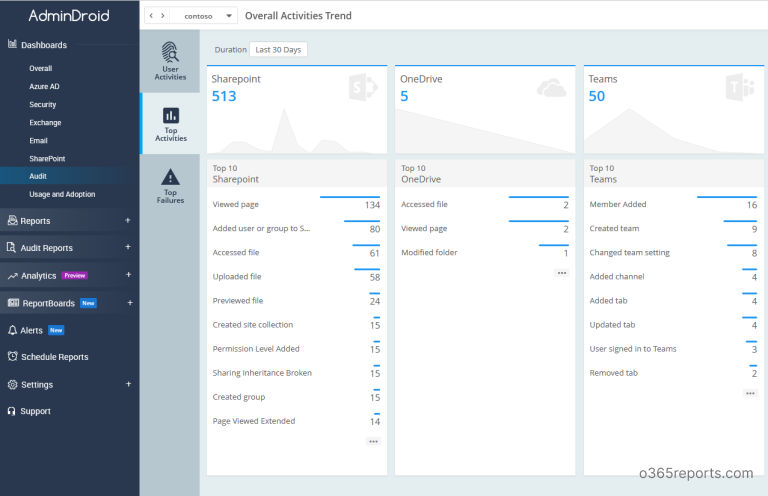This screenshot has height=496, width=768.
Task: Click the SharePoint activity trend chart
Action: pyautogui.click(x=297, y=131)
